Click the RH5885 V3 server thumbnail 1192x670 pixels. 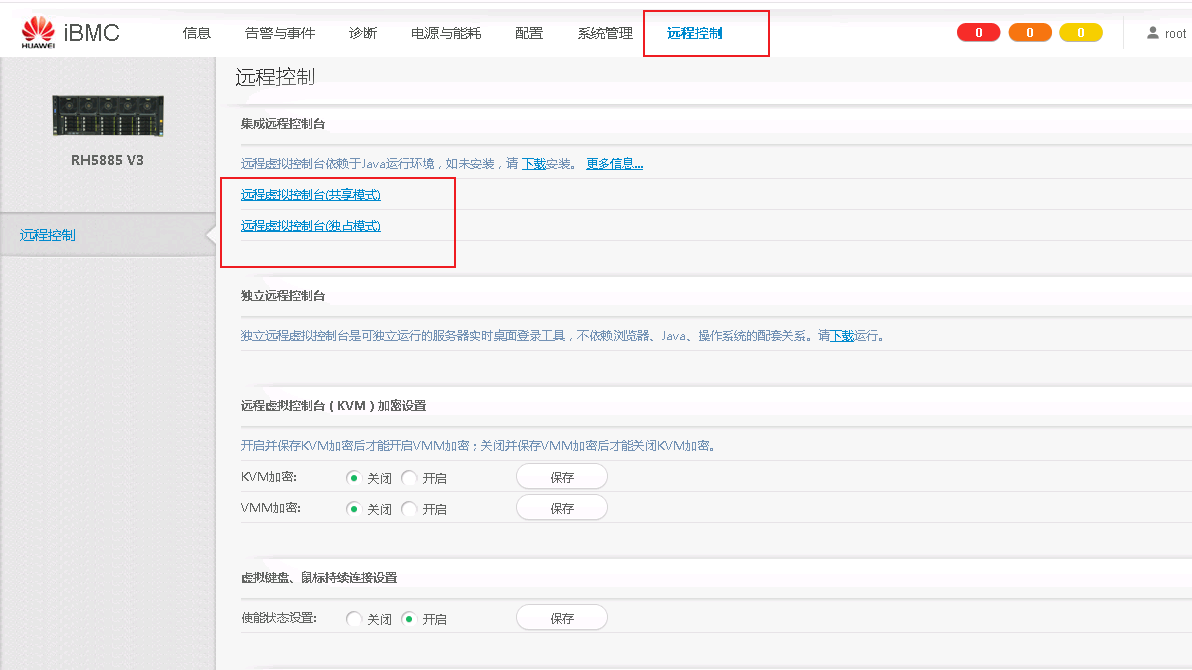[x=107, y=113]
